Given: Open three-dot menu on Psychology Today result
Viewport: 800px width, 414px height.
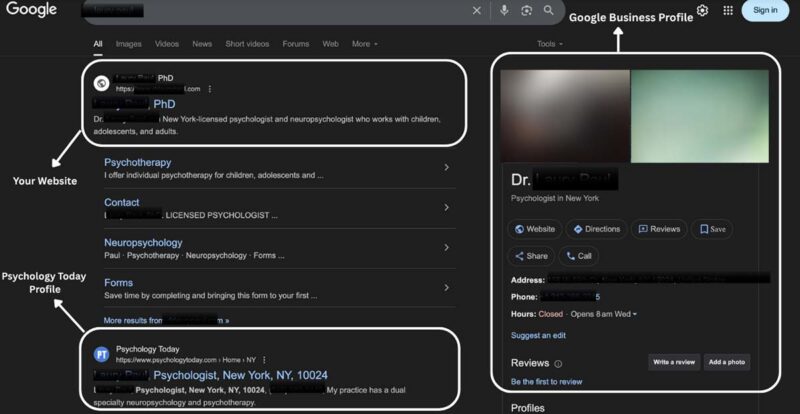Looking at the screenshot, I should coord(264,360).
